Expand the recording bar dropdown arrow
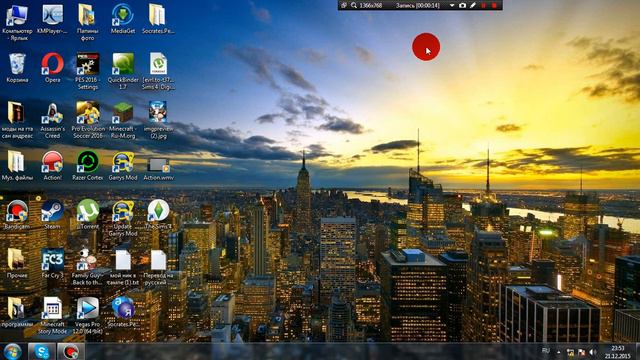This screenshot has width=640, height=360. click(x=452, y=5)
